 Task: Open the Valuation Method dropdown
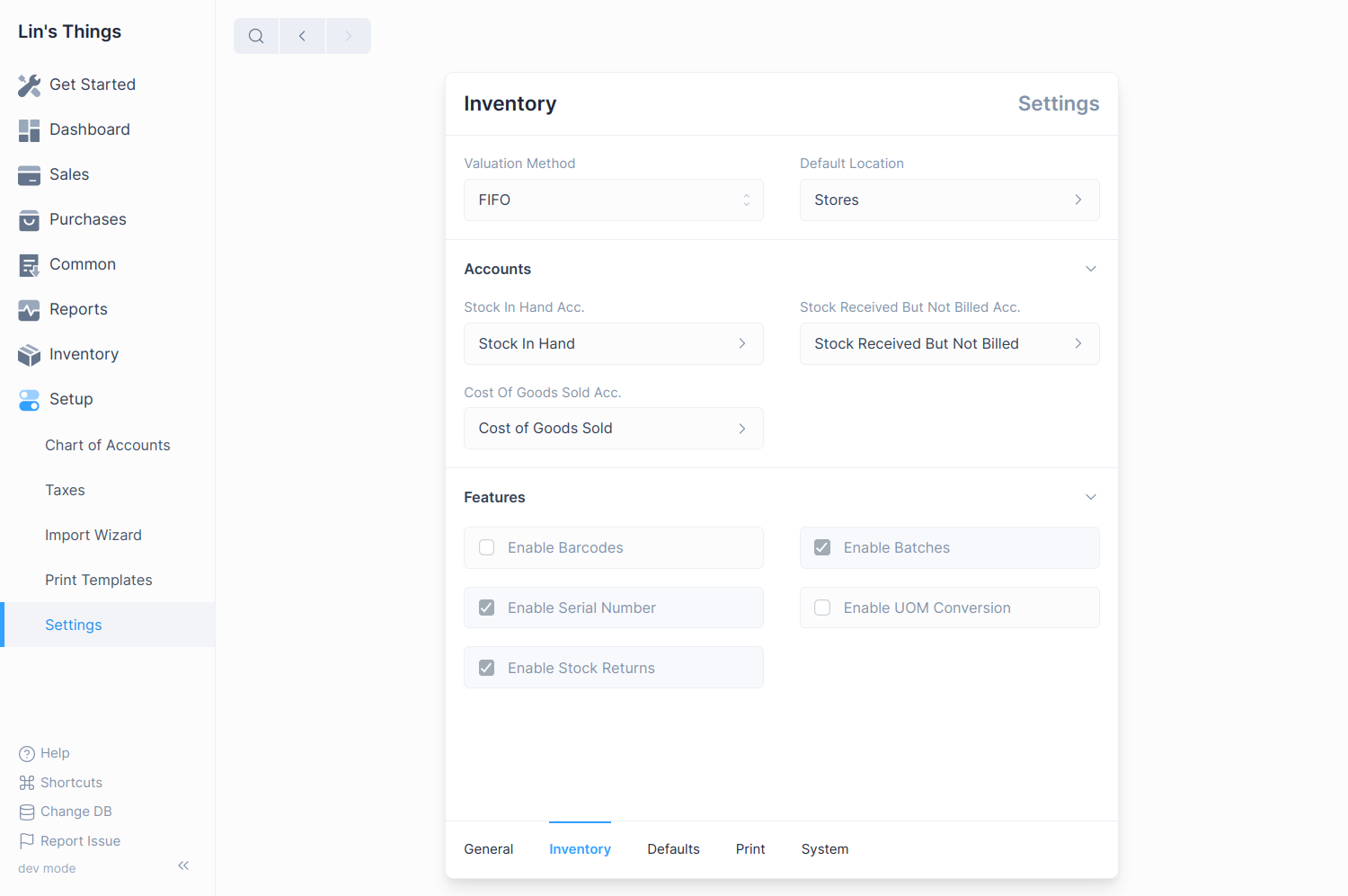click(x=613, y=200)
